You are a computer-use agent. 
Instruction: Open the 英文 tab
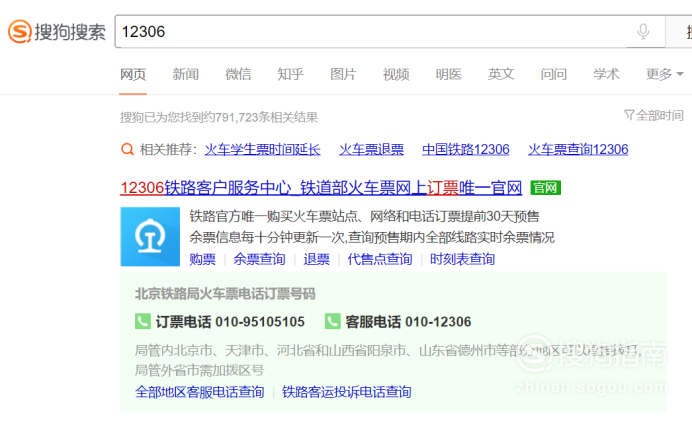[x=501, y=74]
